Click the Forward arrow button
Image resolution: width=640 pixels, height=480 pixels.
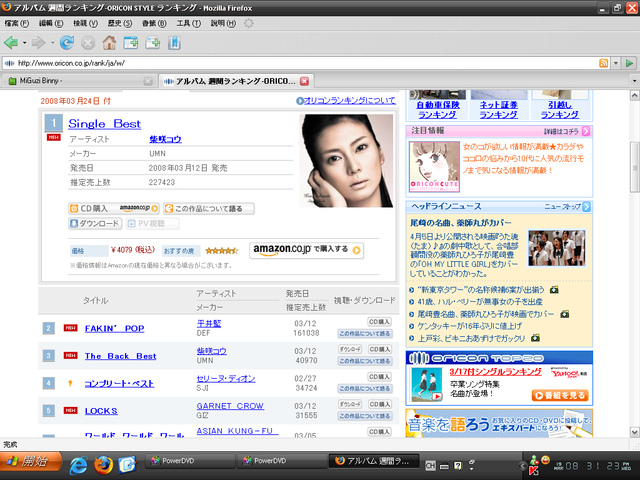(x=38, y=42)
